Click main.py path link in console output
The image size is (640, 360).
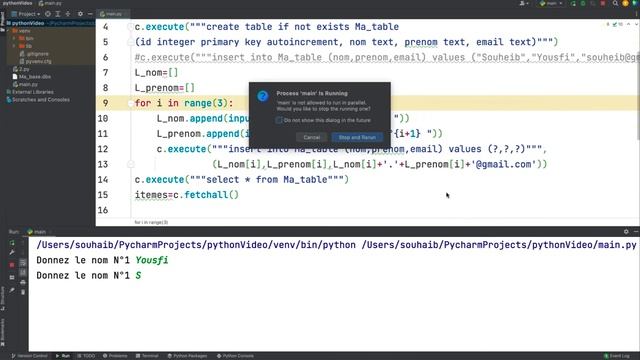(x=499, y=245)
